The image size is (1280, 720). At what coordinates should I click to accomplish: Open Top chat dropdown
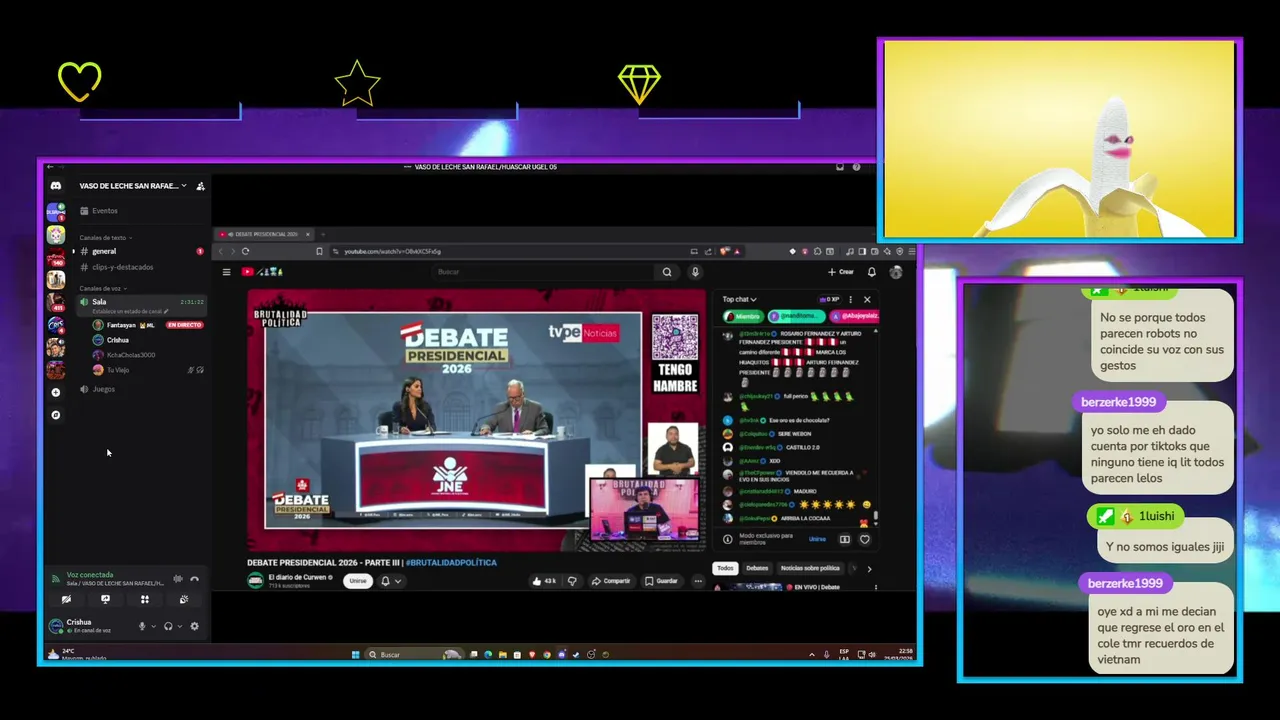[740, 299]
